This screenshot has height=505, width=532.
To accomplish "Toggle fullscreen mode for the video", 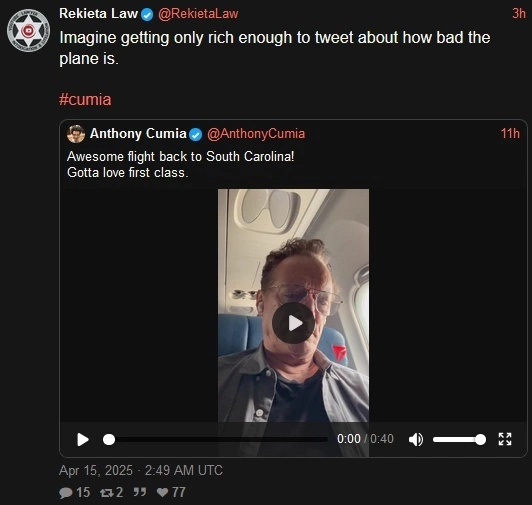I will [x=505, y=439].
